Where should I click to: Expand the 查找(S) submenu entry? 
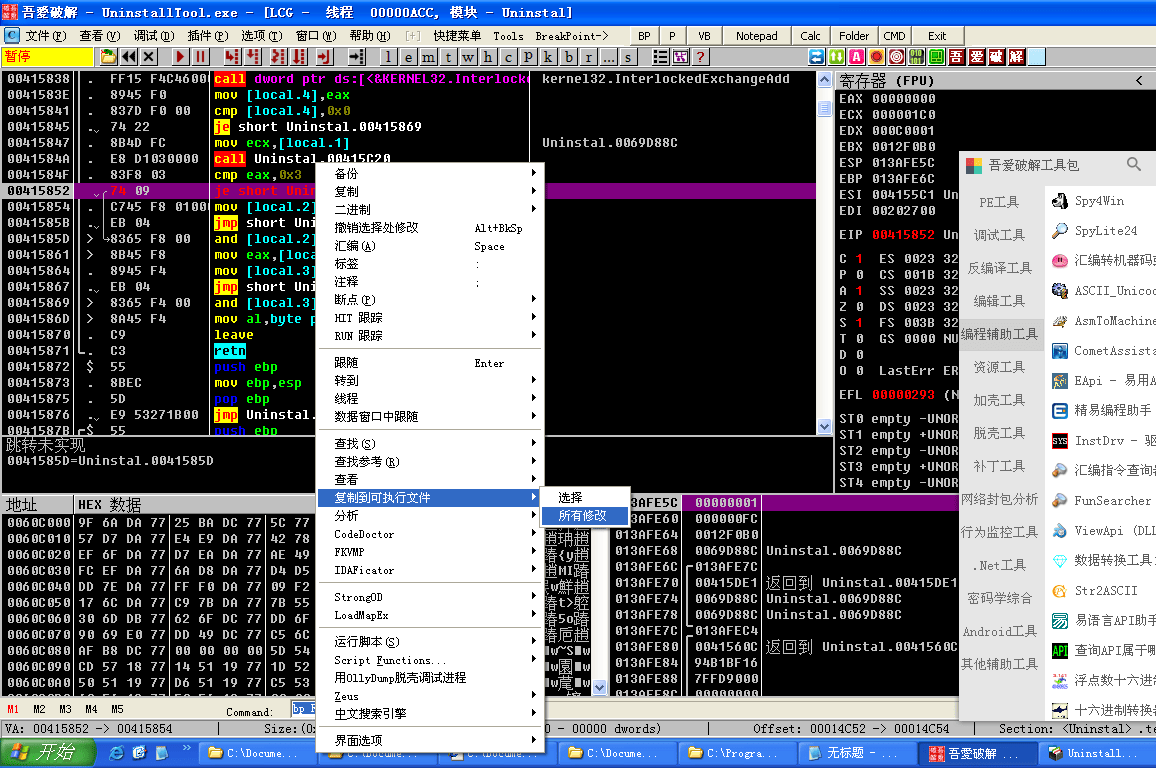[430, 443]
